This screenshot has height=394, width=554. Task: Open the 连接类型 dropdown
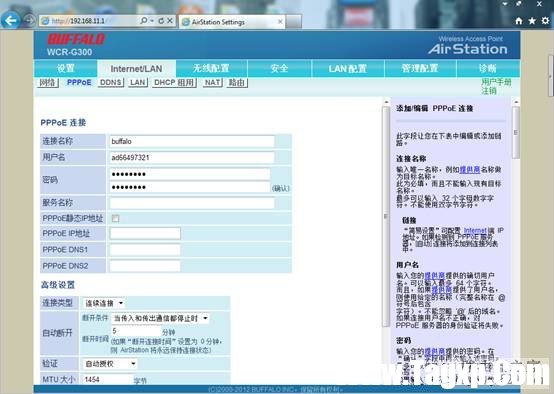104,303
